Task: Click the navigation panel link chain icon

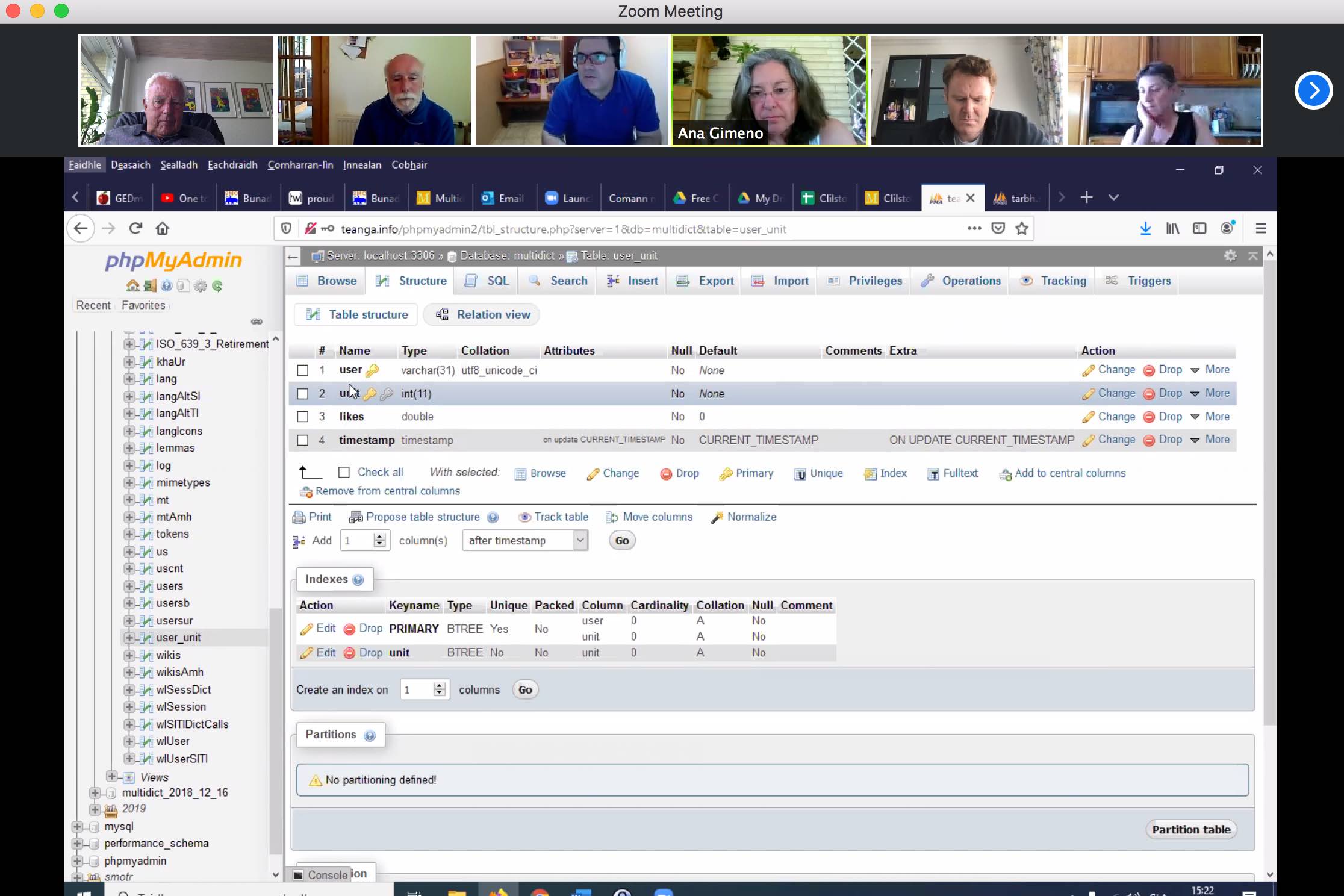Action: [257, 322]
